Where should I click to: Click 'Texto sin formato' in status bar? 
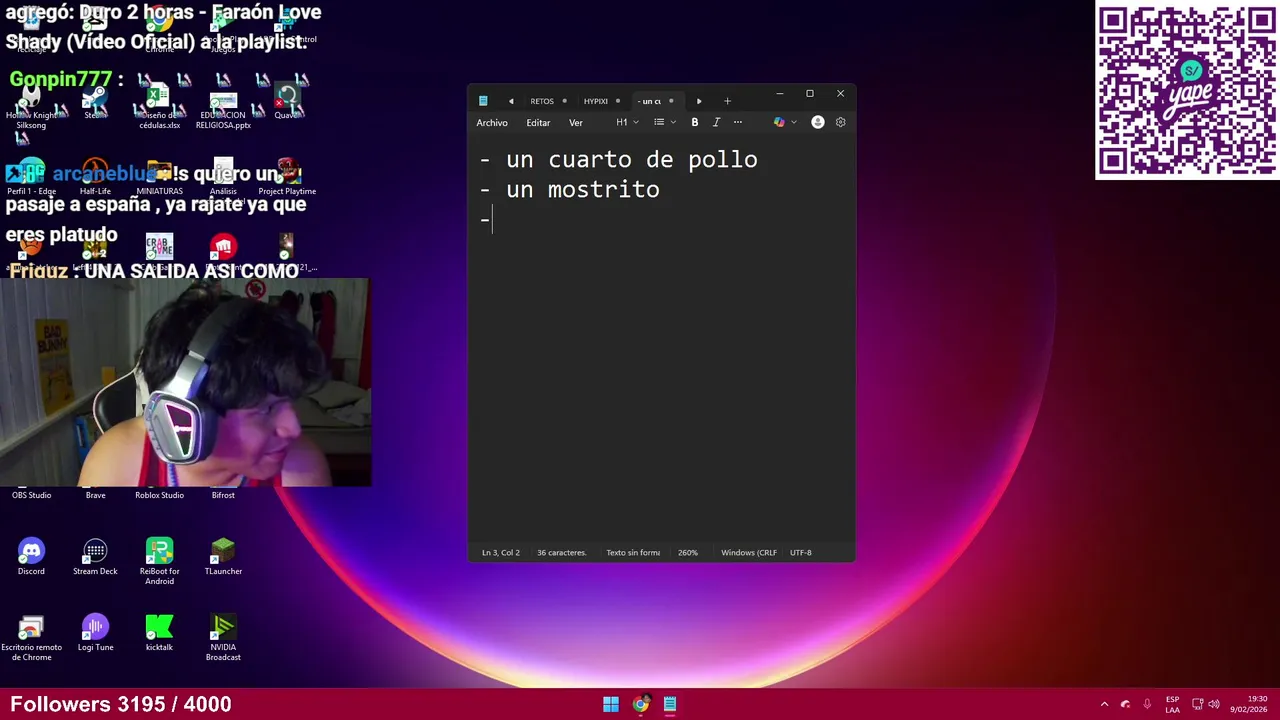(x=633, y=552)
